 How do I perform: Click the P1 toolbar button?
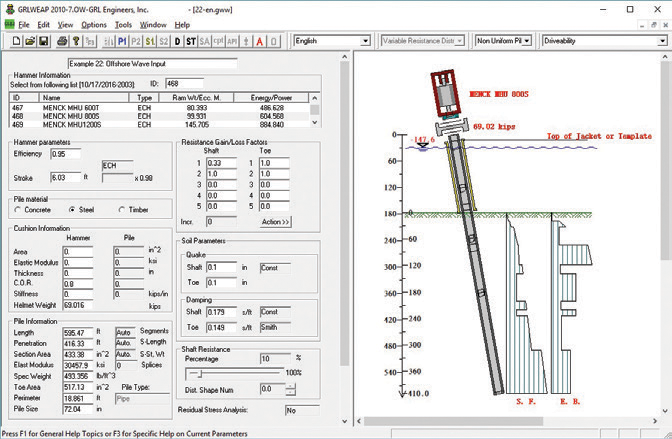point(121,41)
